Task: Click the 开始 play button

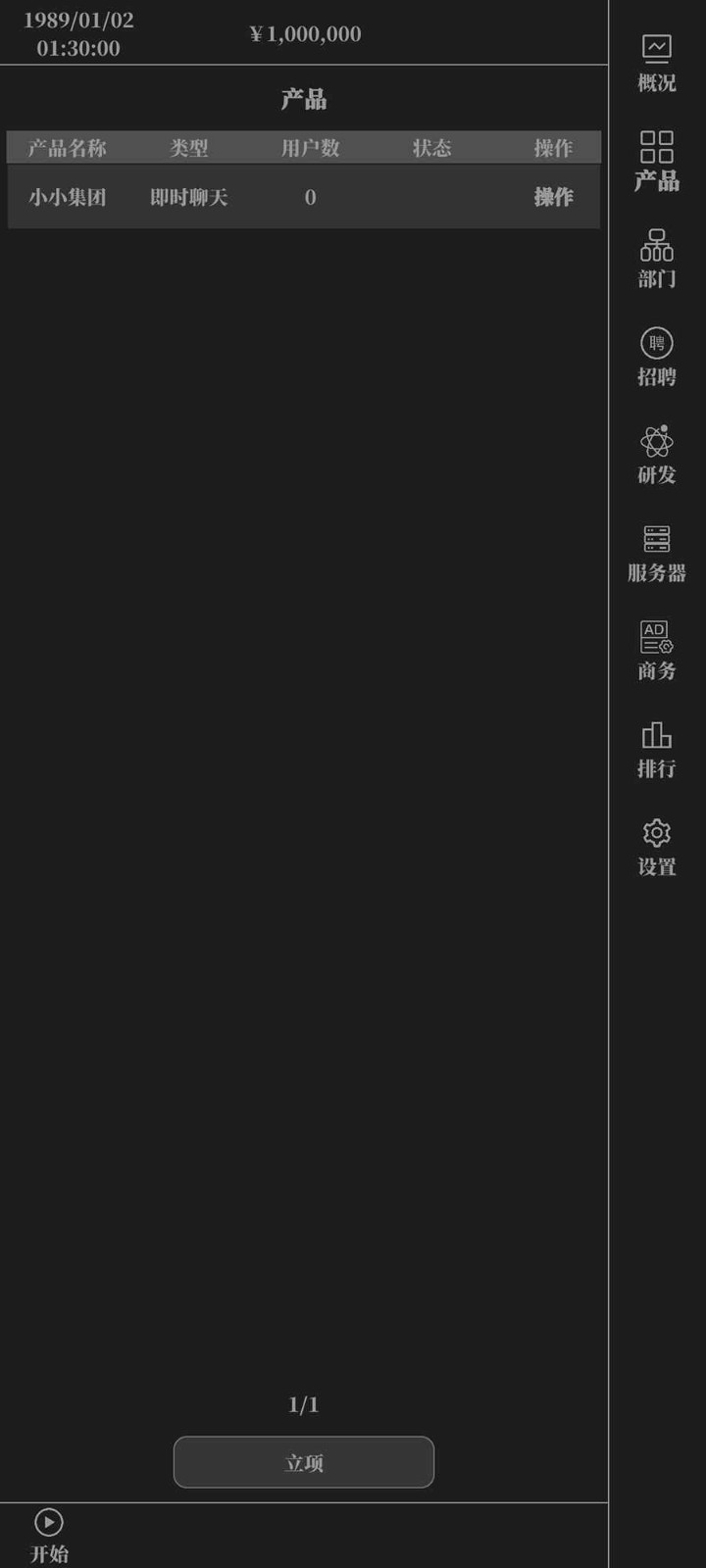Action: point(49,1521)
